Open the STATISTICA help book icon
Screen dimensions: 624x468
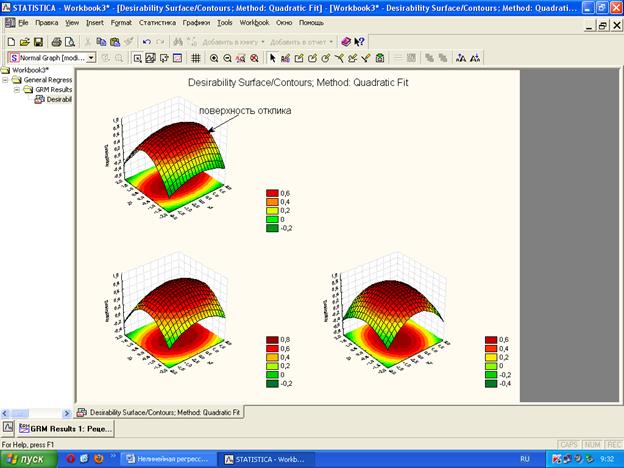(x=345, y=41)
